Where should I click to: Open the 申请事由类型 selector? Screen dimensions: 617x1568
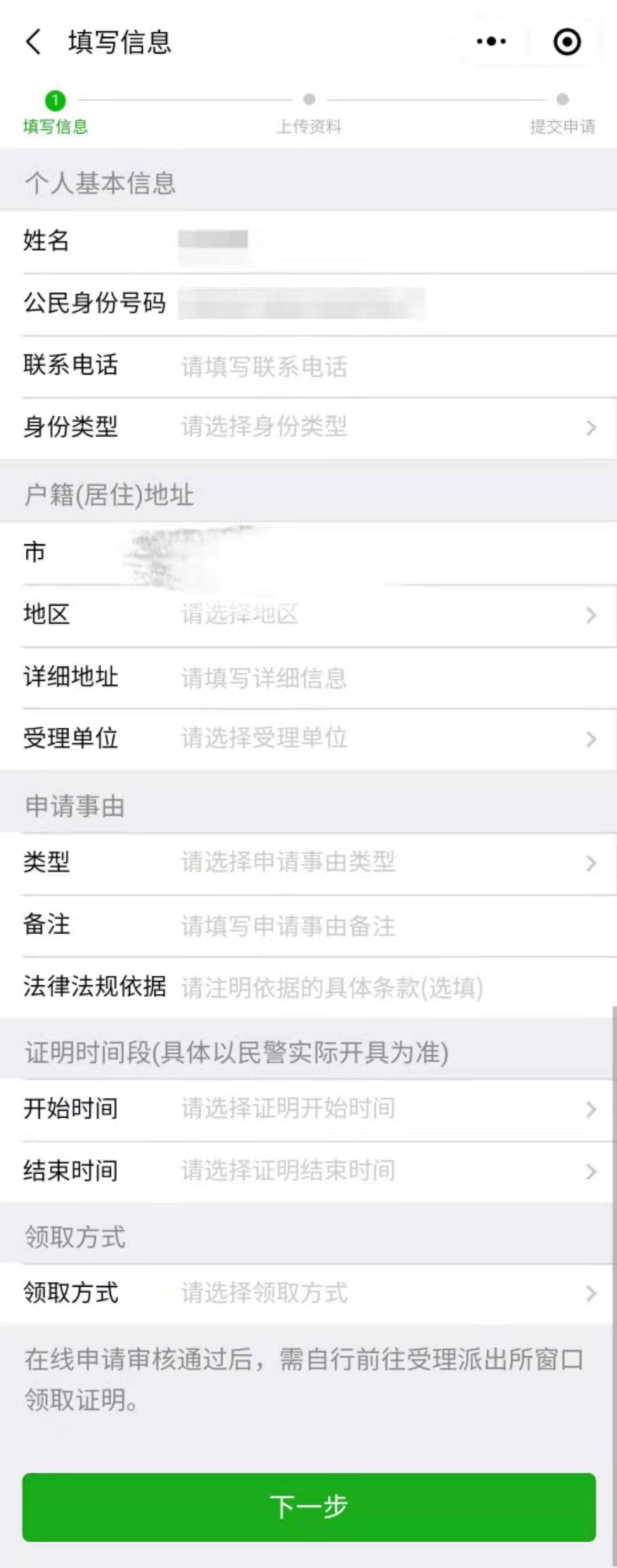coord(308,863)
